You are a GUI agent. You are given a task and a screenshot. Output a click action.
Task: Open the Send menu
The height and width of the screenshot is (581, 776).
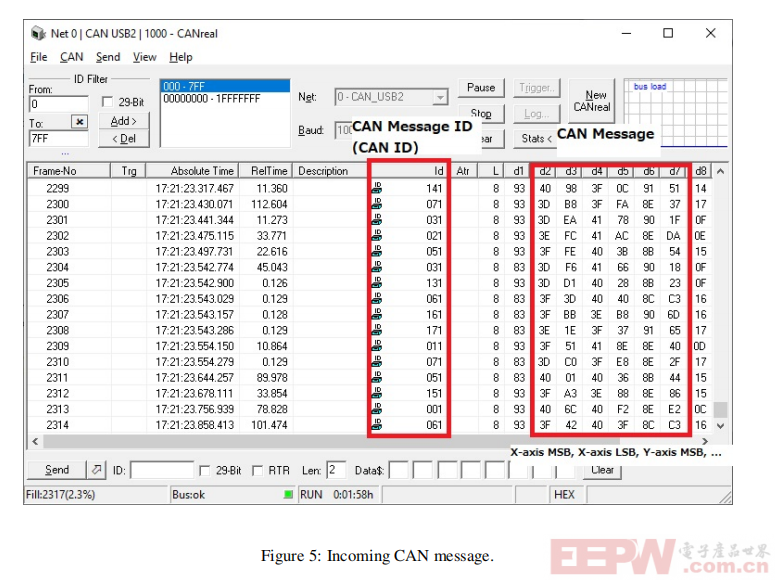point(108,57)
